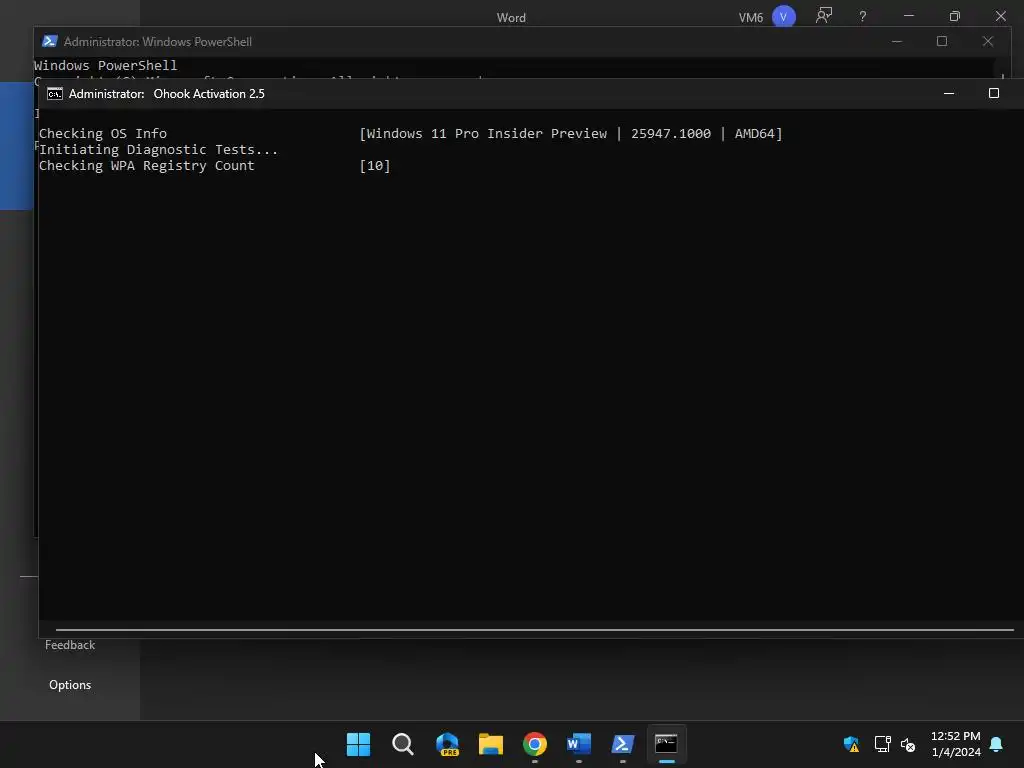The image size is (1024, 768).
Task: Open Feedback in Word sidebar
Action: [x=70, y=645]
